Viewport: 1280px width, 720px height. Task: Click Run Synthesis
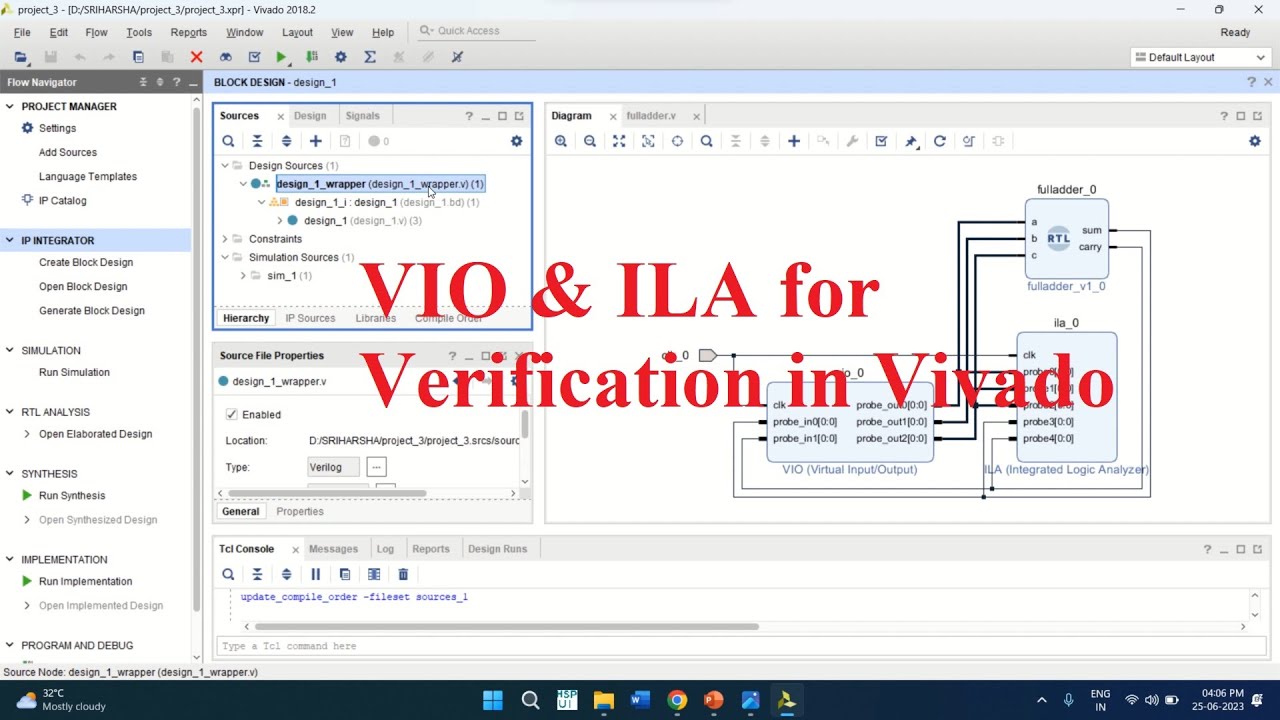coord(72,495)
